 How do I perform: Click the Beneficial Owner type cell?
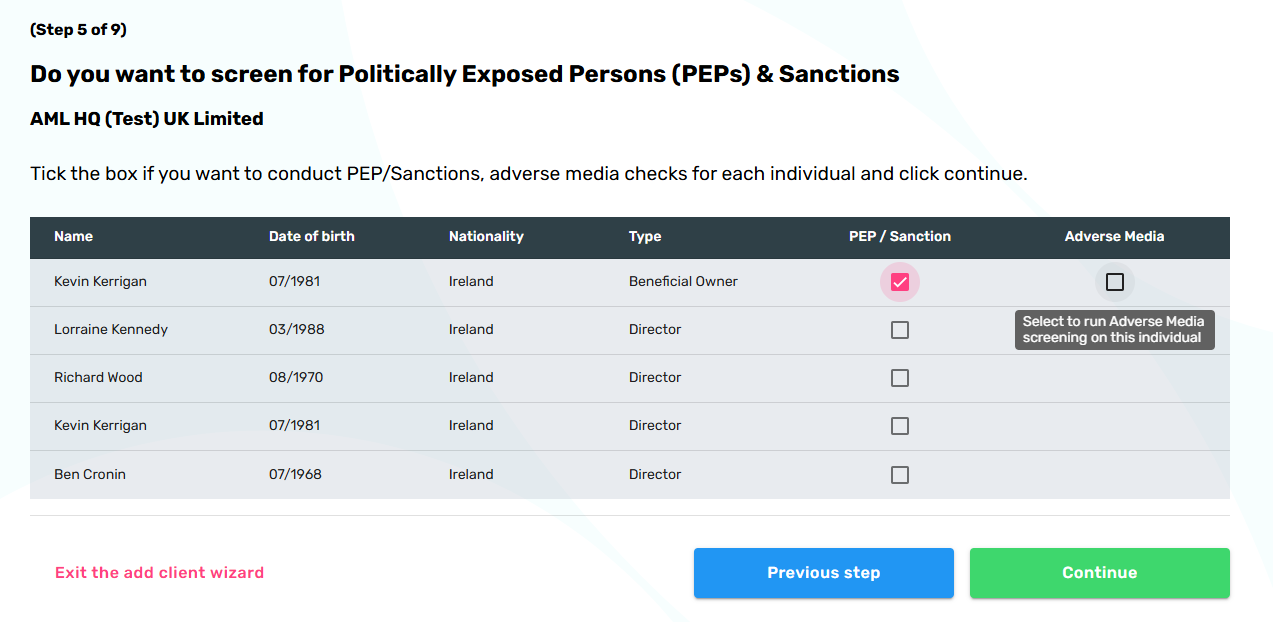tap(683, 282)
